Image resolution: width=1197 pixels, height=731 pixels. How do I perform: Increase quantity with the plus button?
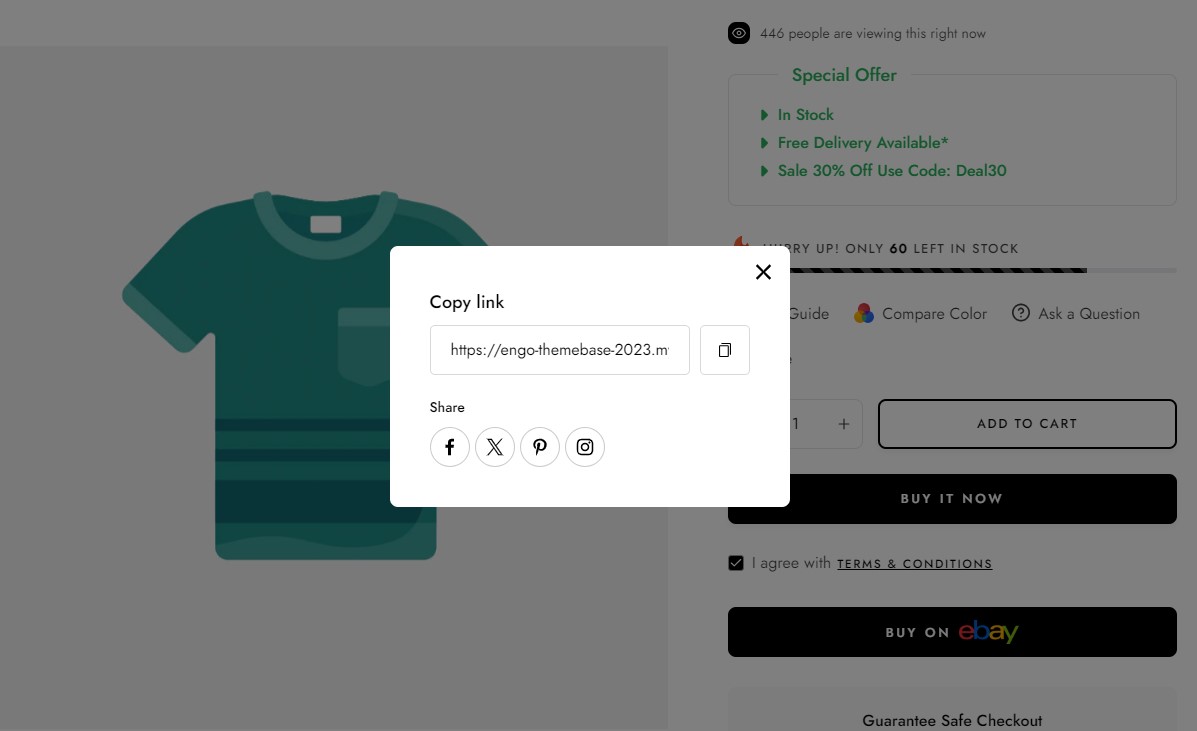pos(844,423)
